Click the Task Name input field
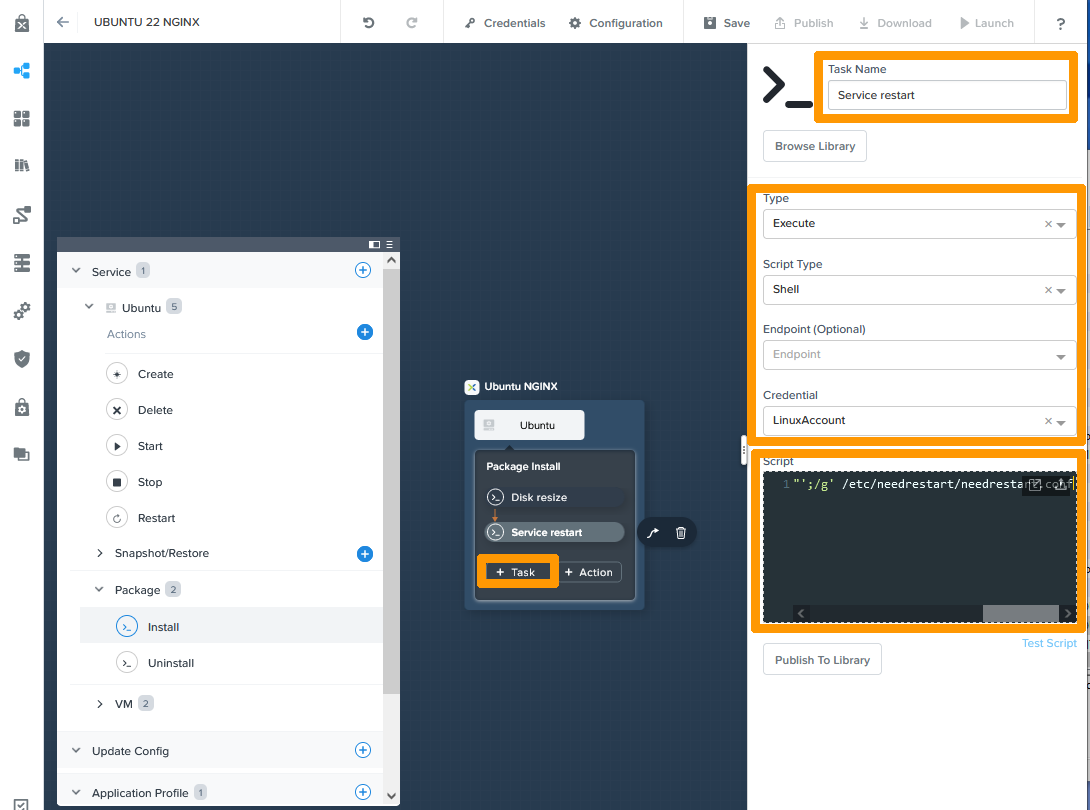1090x810 pixels. tap(946, 95)
